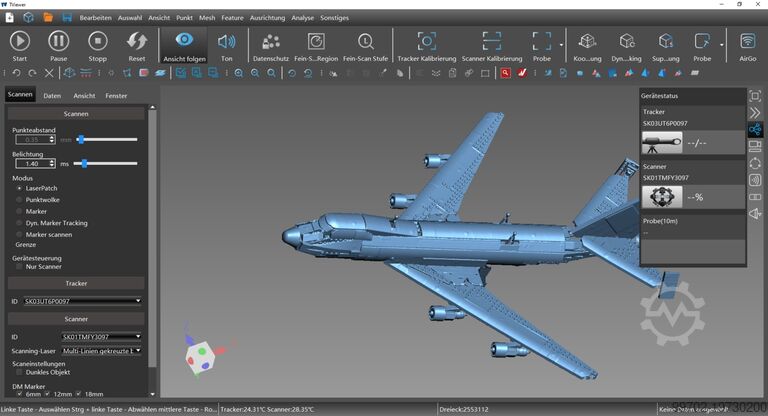Adjust the Belichtung slider
768x416 pixels.
(x=85, y=163)
